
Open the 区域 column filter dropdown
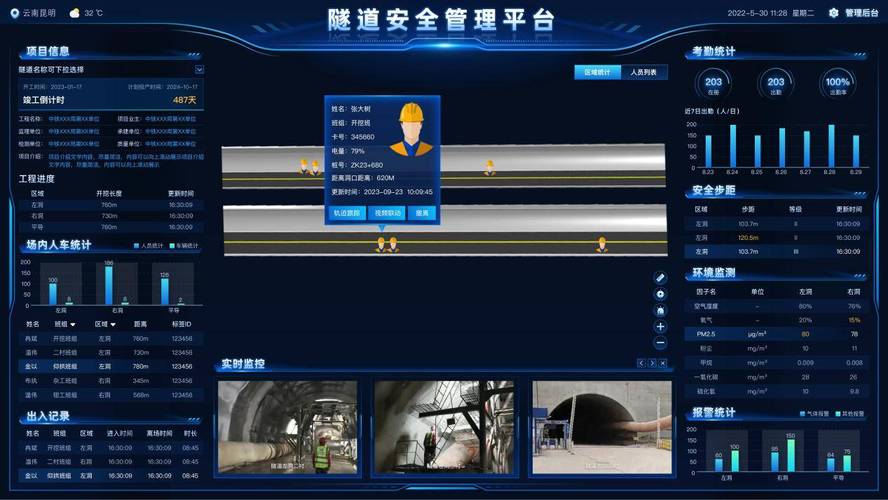pos(113,324)
